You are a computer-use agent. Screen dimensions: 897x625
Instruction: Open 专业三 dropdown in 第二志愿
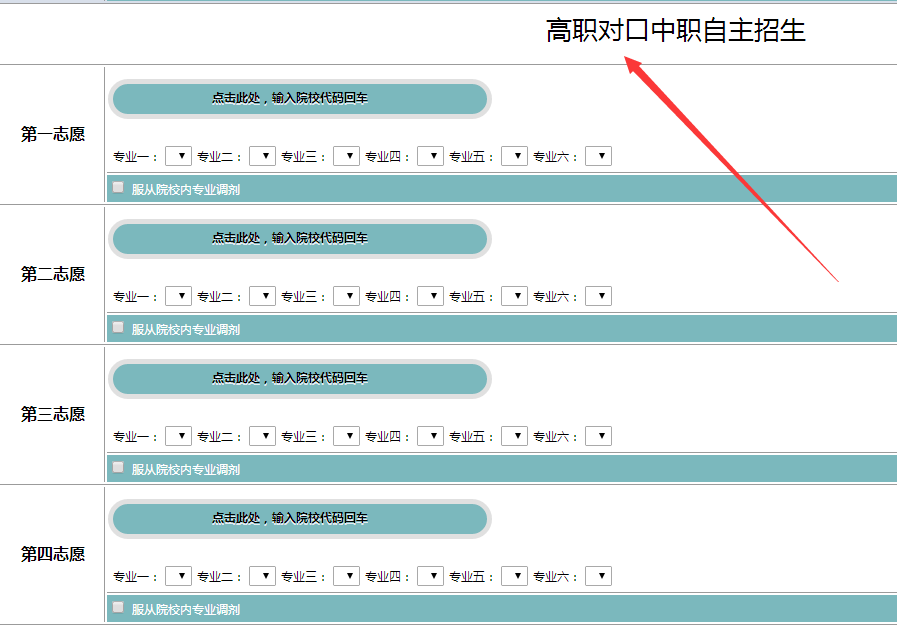(346, 296)
